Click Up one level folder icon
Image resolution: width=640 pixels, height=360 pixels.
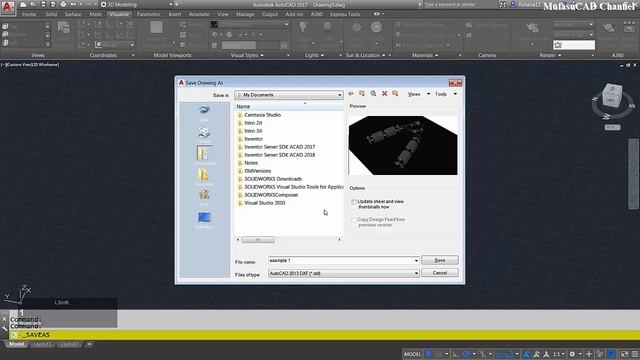coord(362,94)
